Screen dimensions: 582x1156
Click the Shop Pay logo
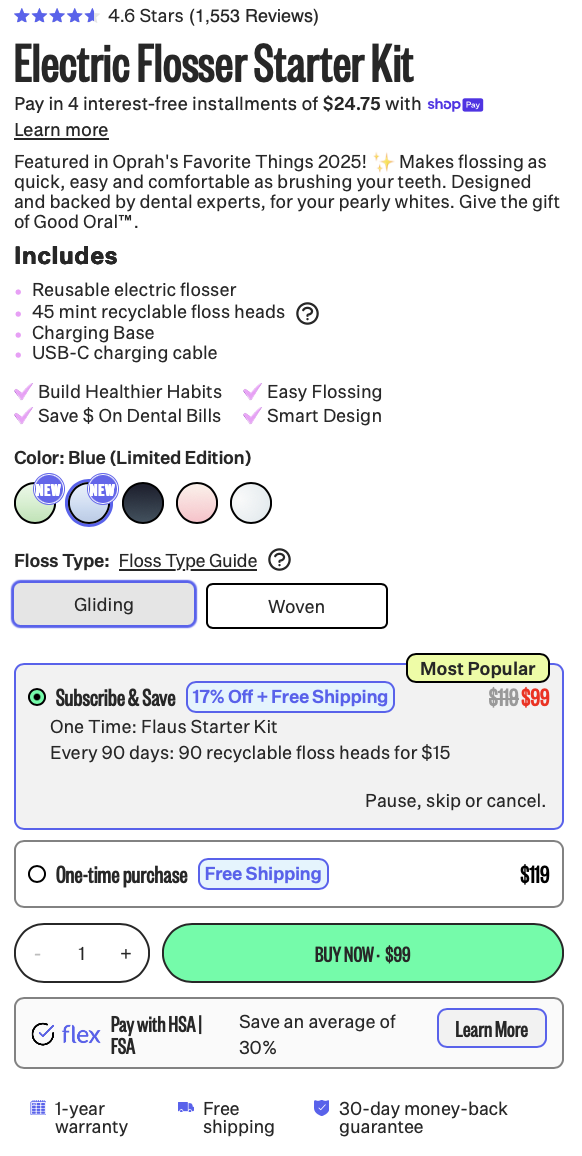point(455,105)
